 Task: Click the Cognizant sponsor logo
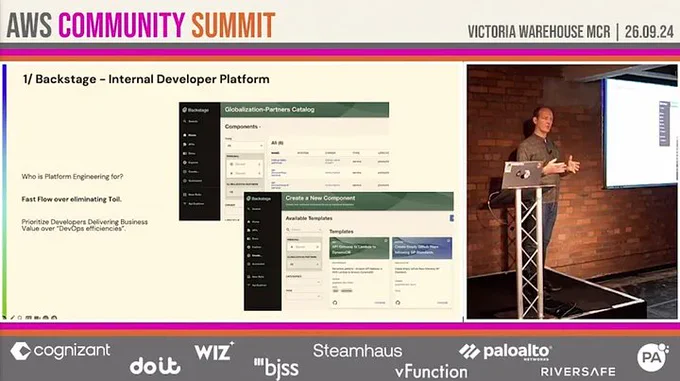tap(60, 351)
